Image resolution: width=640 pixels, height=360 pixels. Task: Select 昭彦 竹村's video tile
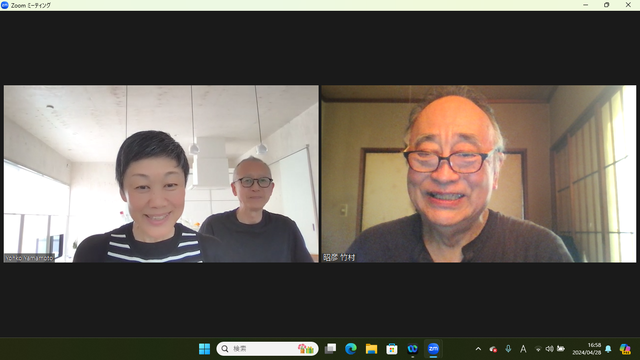[x=478, y=174]
